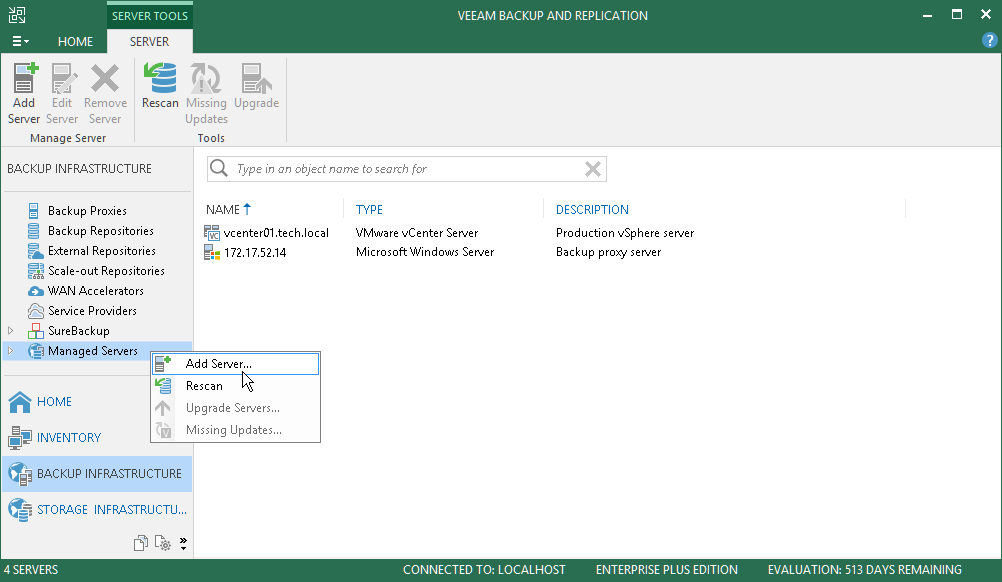Choose Rescan from the context menu
Screen dimensions: 1002x582
[235, 386]
